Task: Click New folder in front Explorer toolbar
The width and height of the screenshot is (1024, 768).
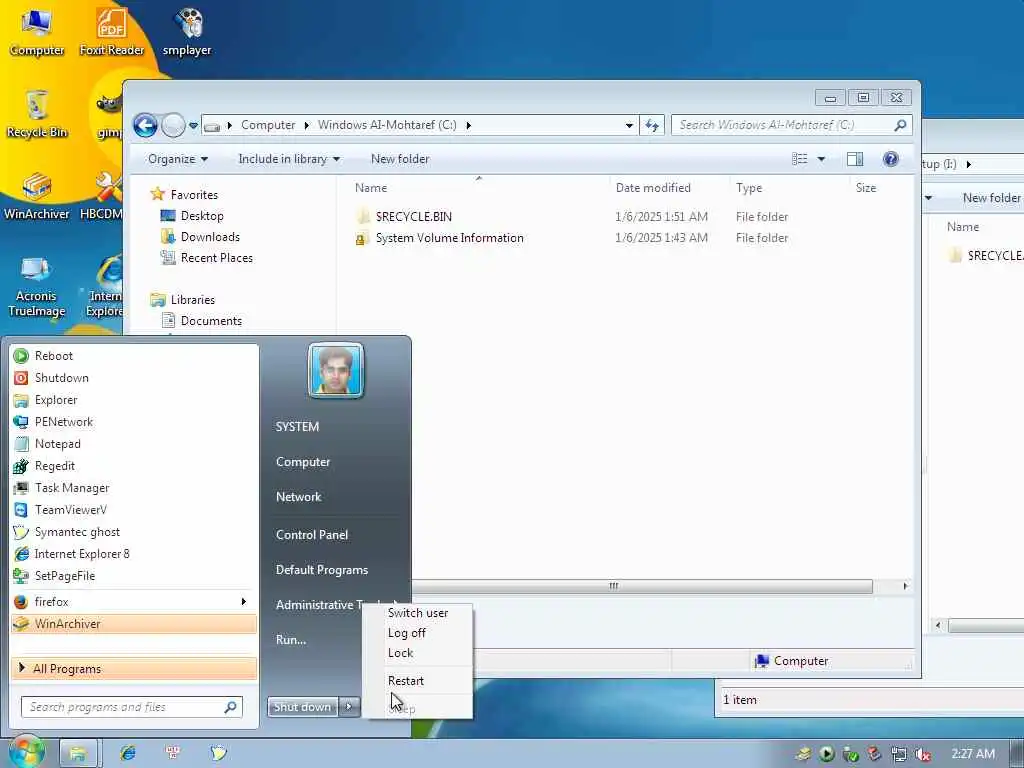Action: [x=400, y=159]
